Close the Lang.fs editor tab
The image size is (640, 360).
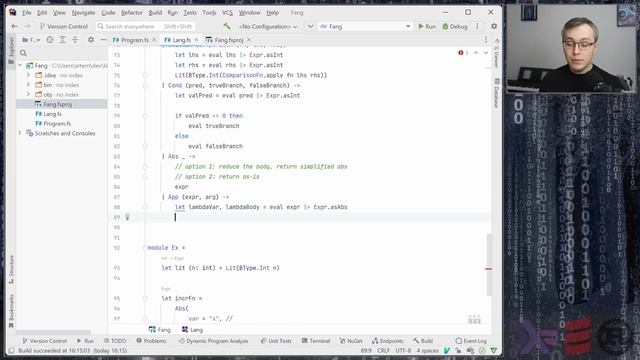(196, 40)
